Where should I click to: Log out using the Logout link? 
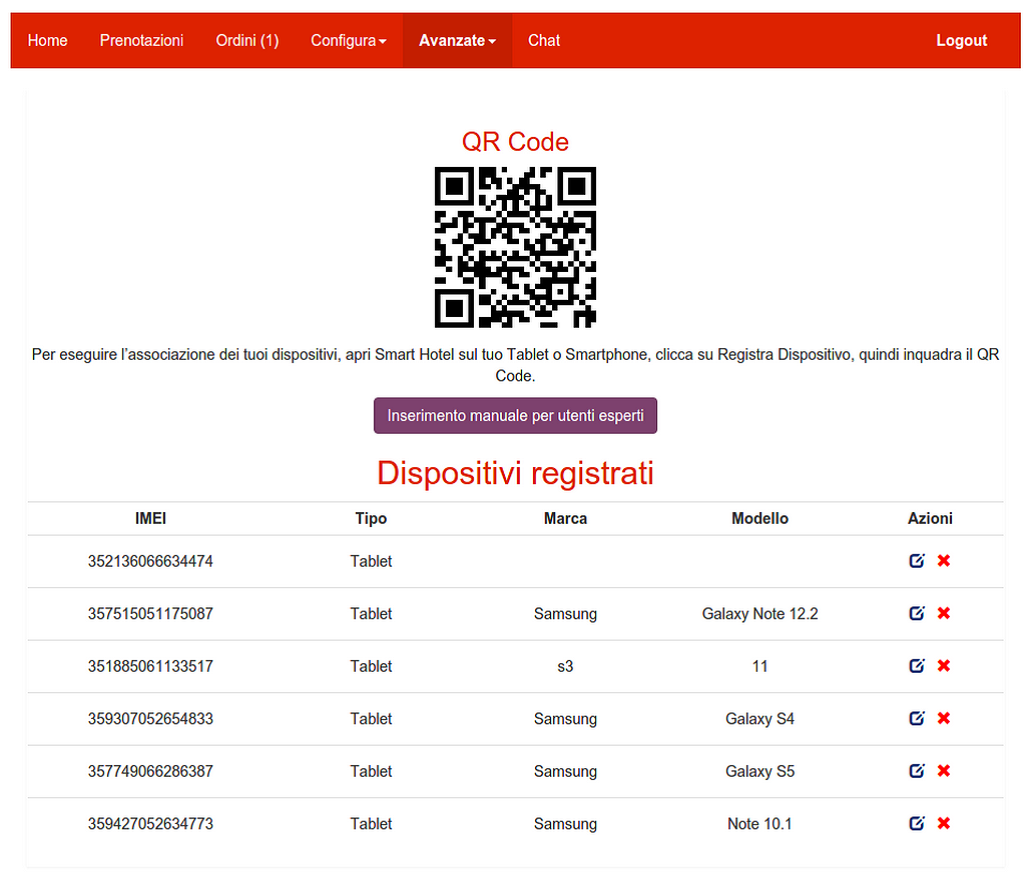961,41
